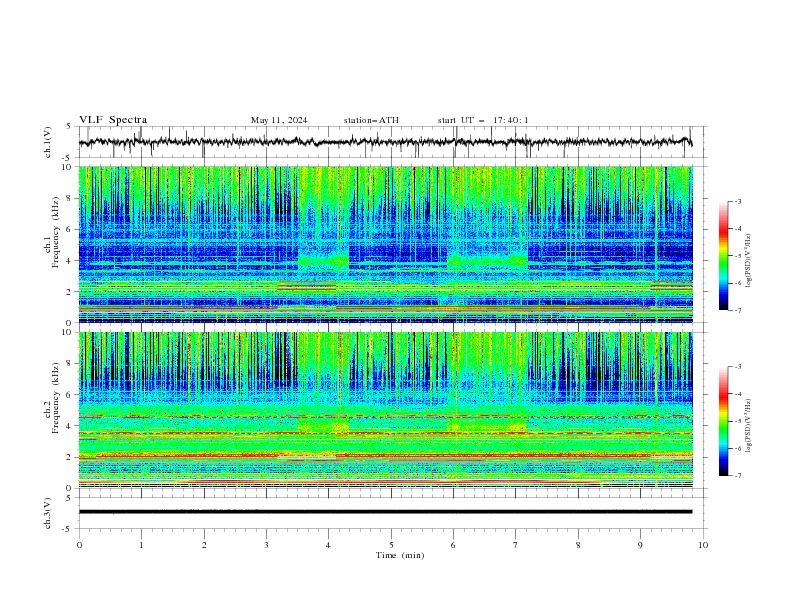This screenshot has width=792, height=612.
Task: Select the ch.1 color bar "log(PSD)(V²/Hz)" label
Action: point(748,261)
